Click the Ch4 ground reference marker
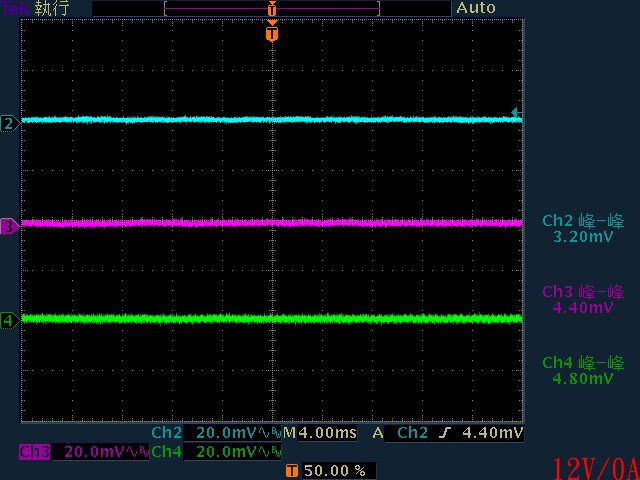The height and width of the screenshot is (480, 640). click(9, 320)
